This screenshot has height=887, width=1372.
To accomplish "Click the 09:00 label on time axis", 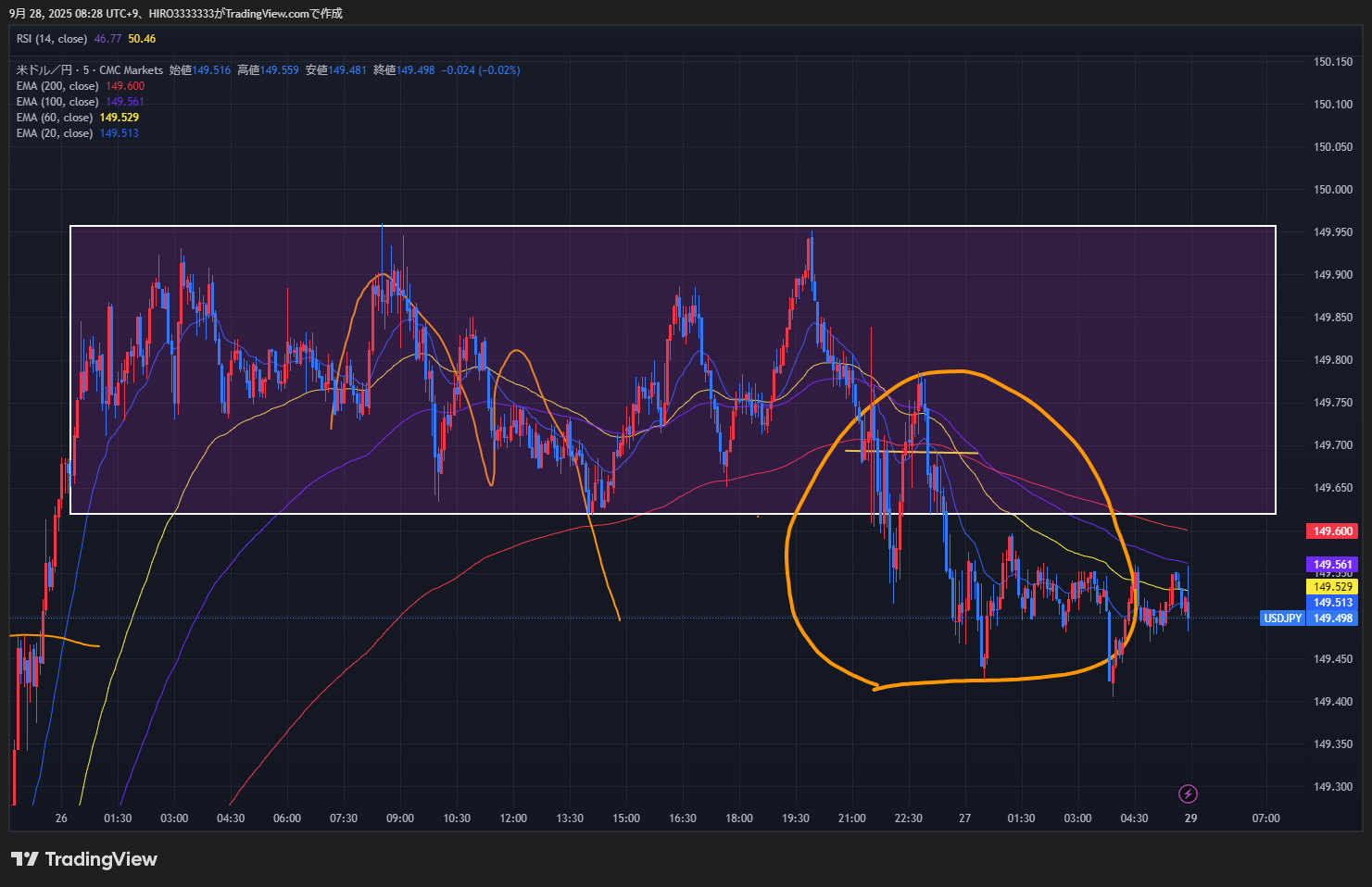I will 399,818.
